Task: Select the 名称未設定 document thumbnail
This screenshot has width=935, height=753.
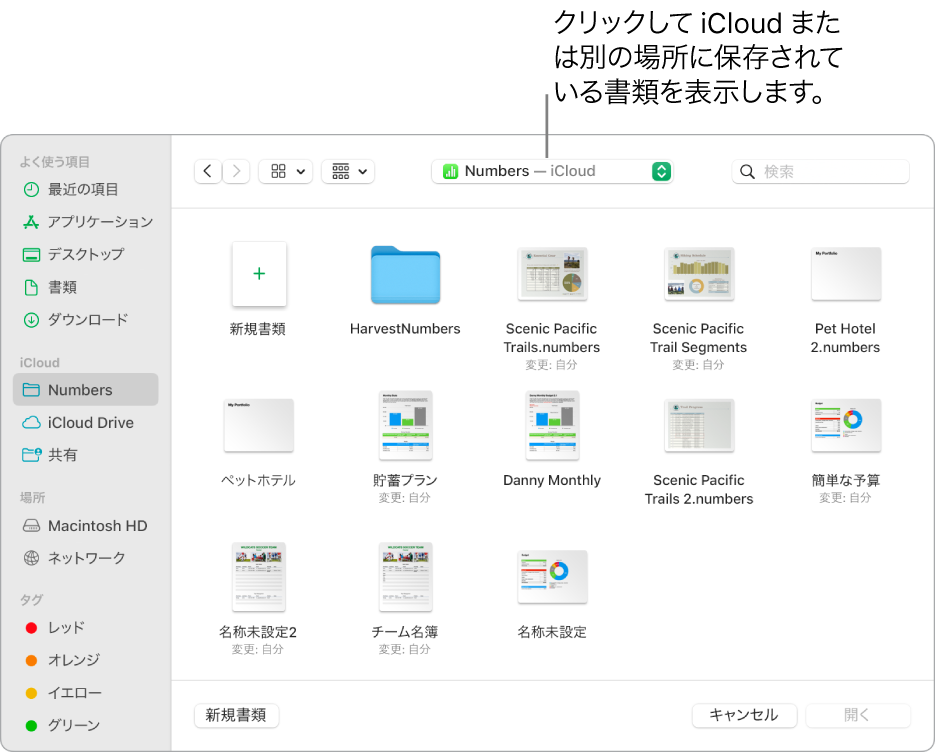Action: [x=552, y=577]
